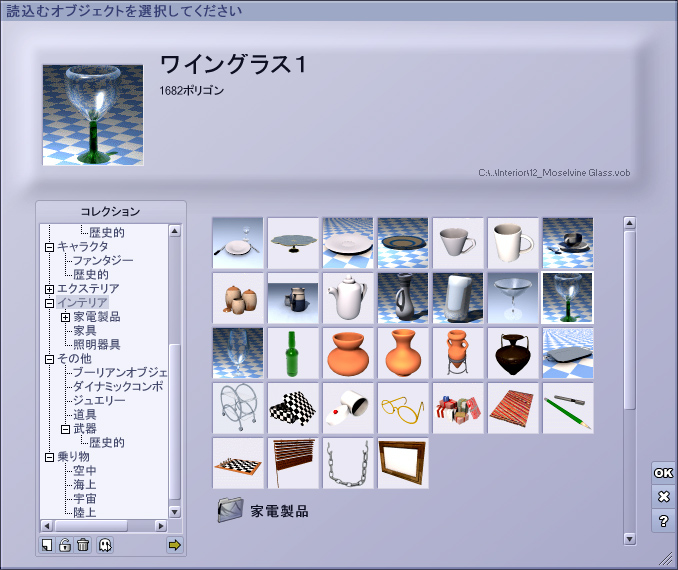
Task: Select the white mug thumbnail
Action: tap(513, 243)
